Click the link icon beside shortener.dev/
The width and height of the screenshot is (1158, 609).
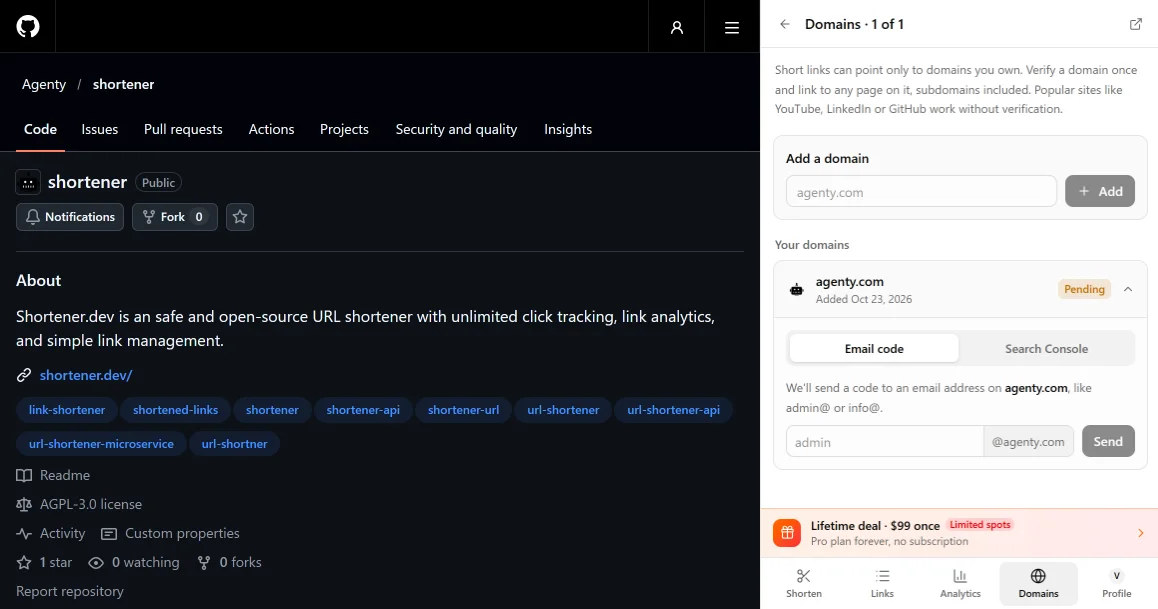pyautogui.click(x=24, y=375)
